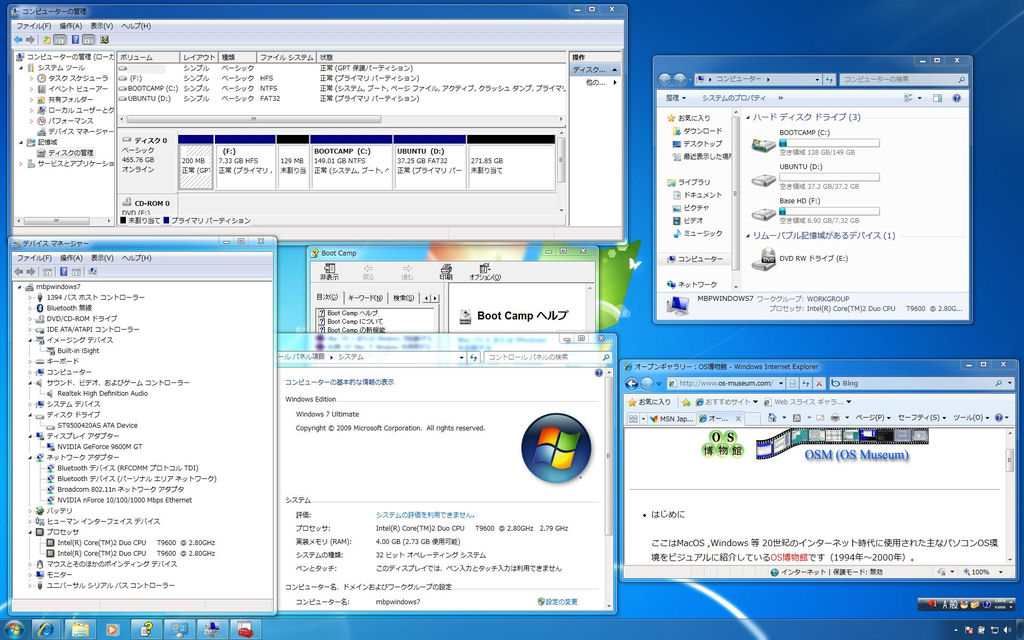This screenshot has width=1024, height=640.
Task: Click Quick Tabs grid icon in IE
Action: pyautogui.click(x=633, y=418)
